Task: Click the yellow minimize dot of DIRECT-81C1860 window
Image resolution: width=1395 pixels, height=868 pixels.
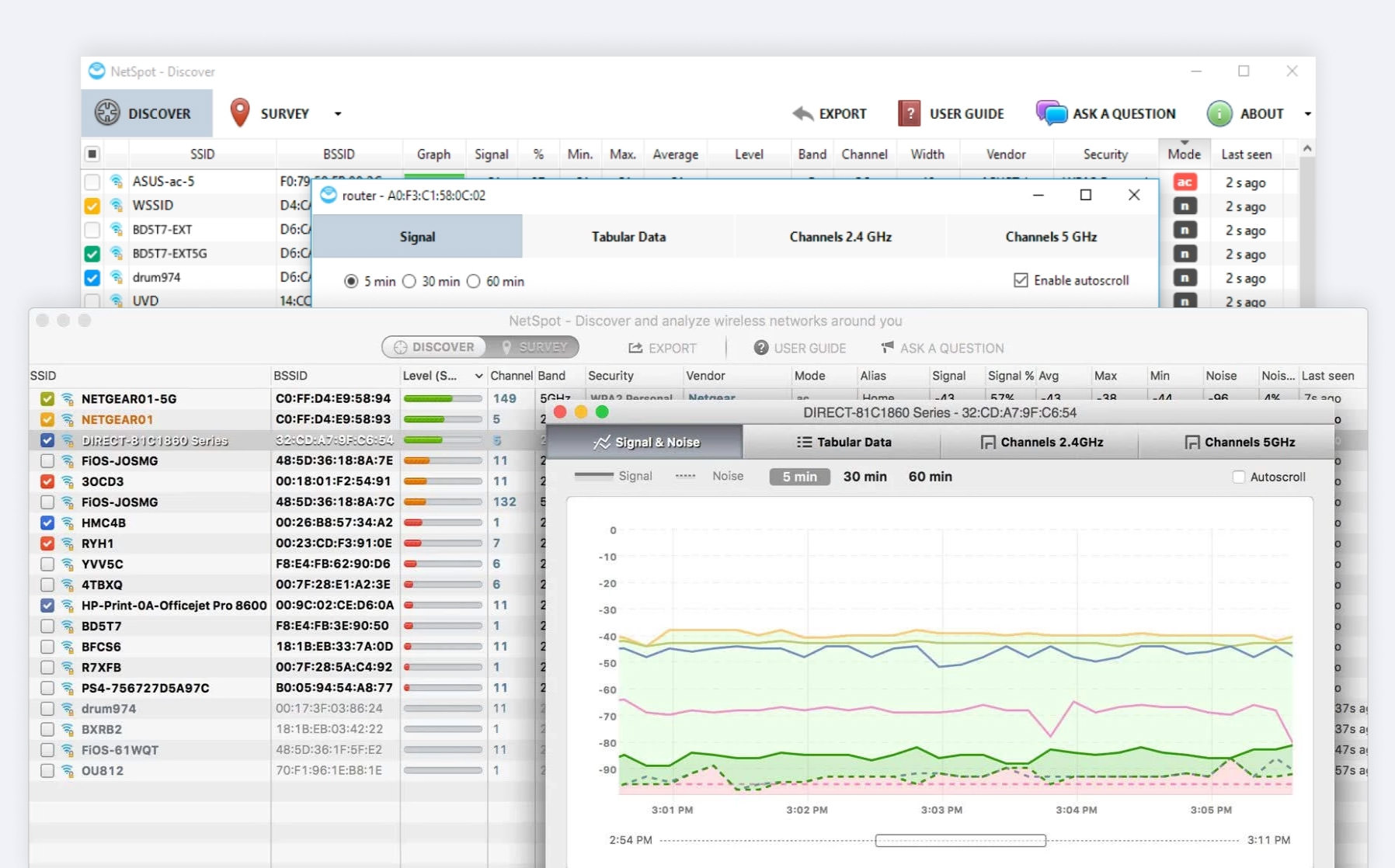Action: (581, 411)
